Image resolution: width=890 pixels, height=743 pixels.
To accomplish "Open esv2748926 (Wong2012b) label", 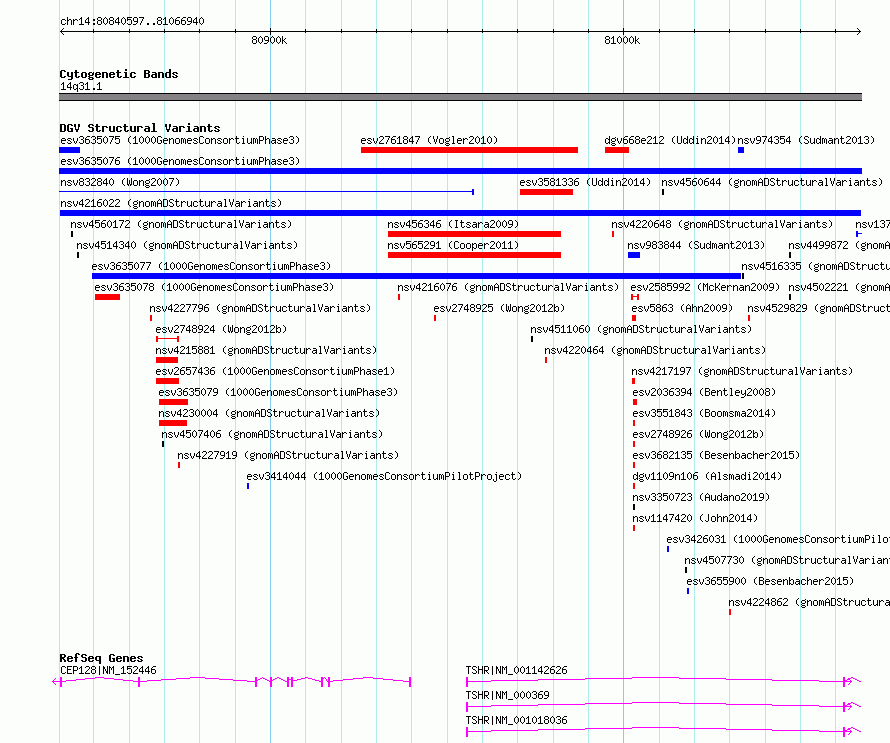I will [698, 434].
